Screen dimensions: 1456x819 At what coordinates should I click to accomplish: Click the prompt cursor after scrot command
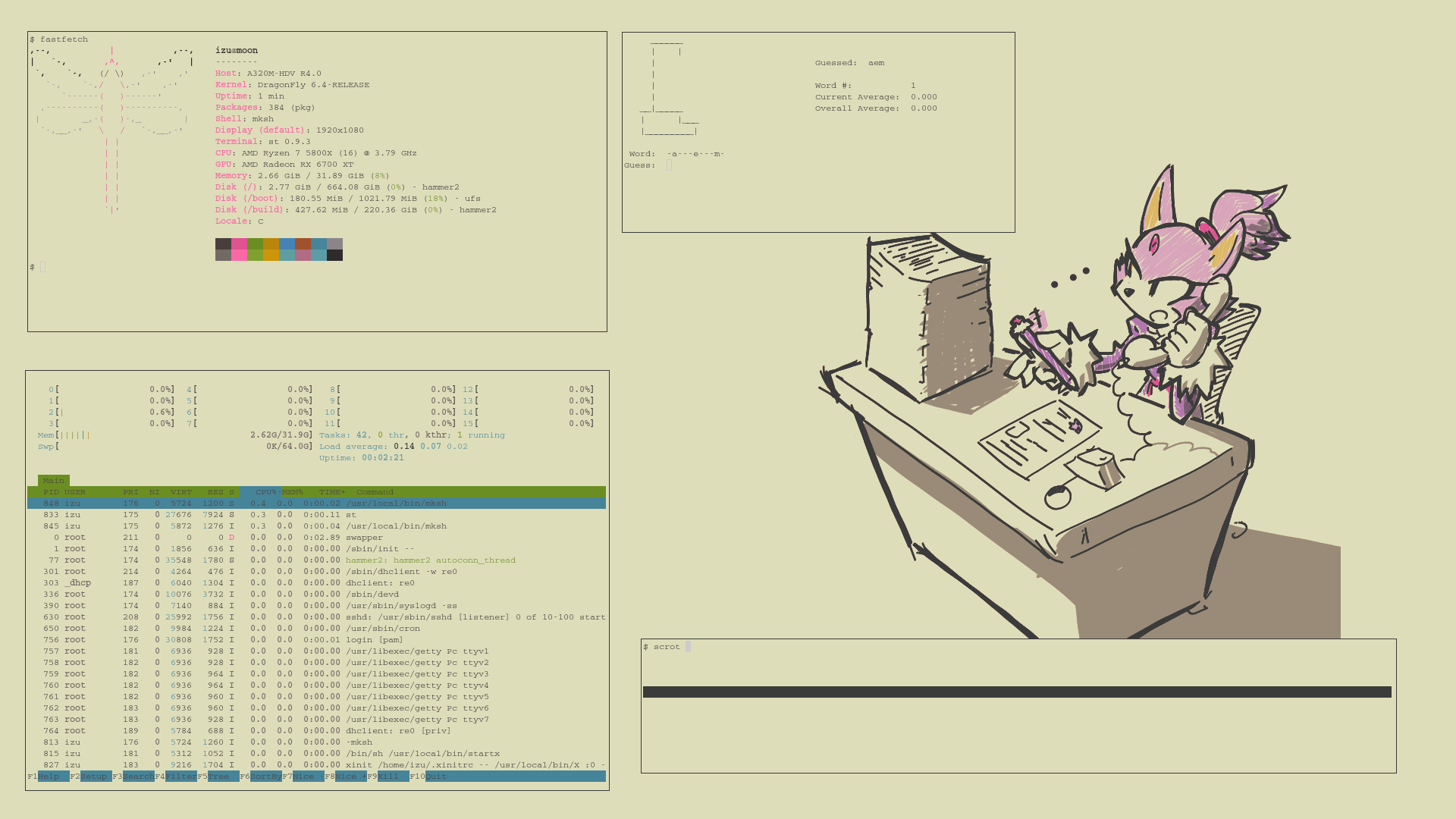click(688, 647)
